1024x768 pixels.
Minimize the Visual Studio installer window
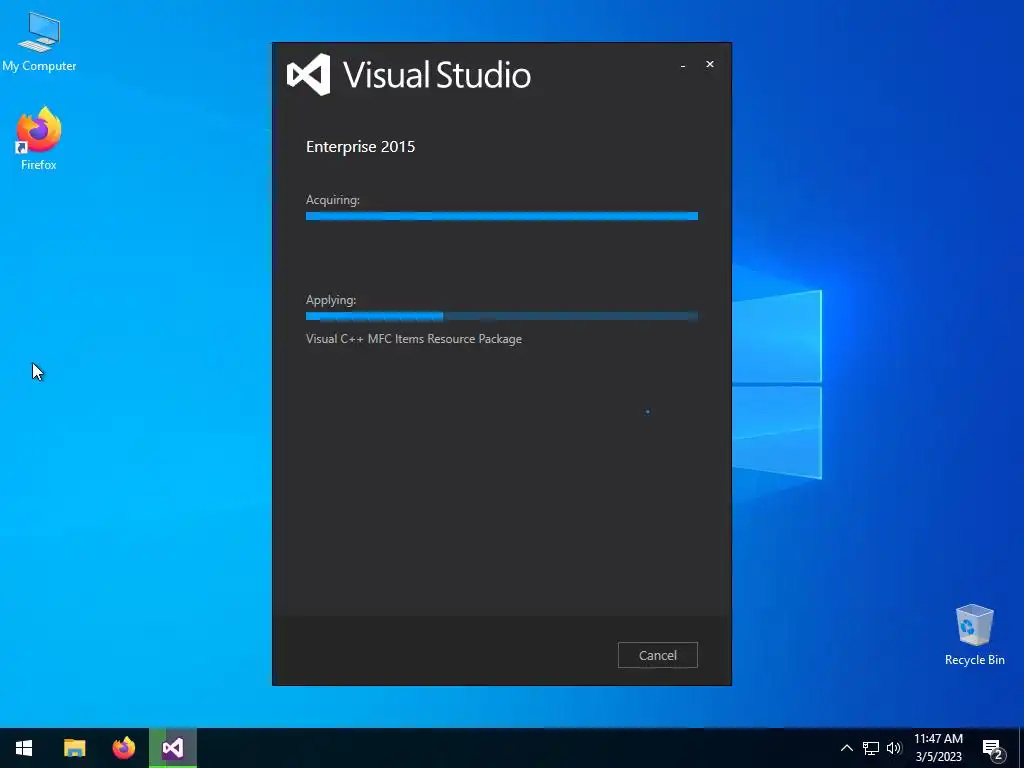[683, 65]
